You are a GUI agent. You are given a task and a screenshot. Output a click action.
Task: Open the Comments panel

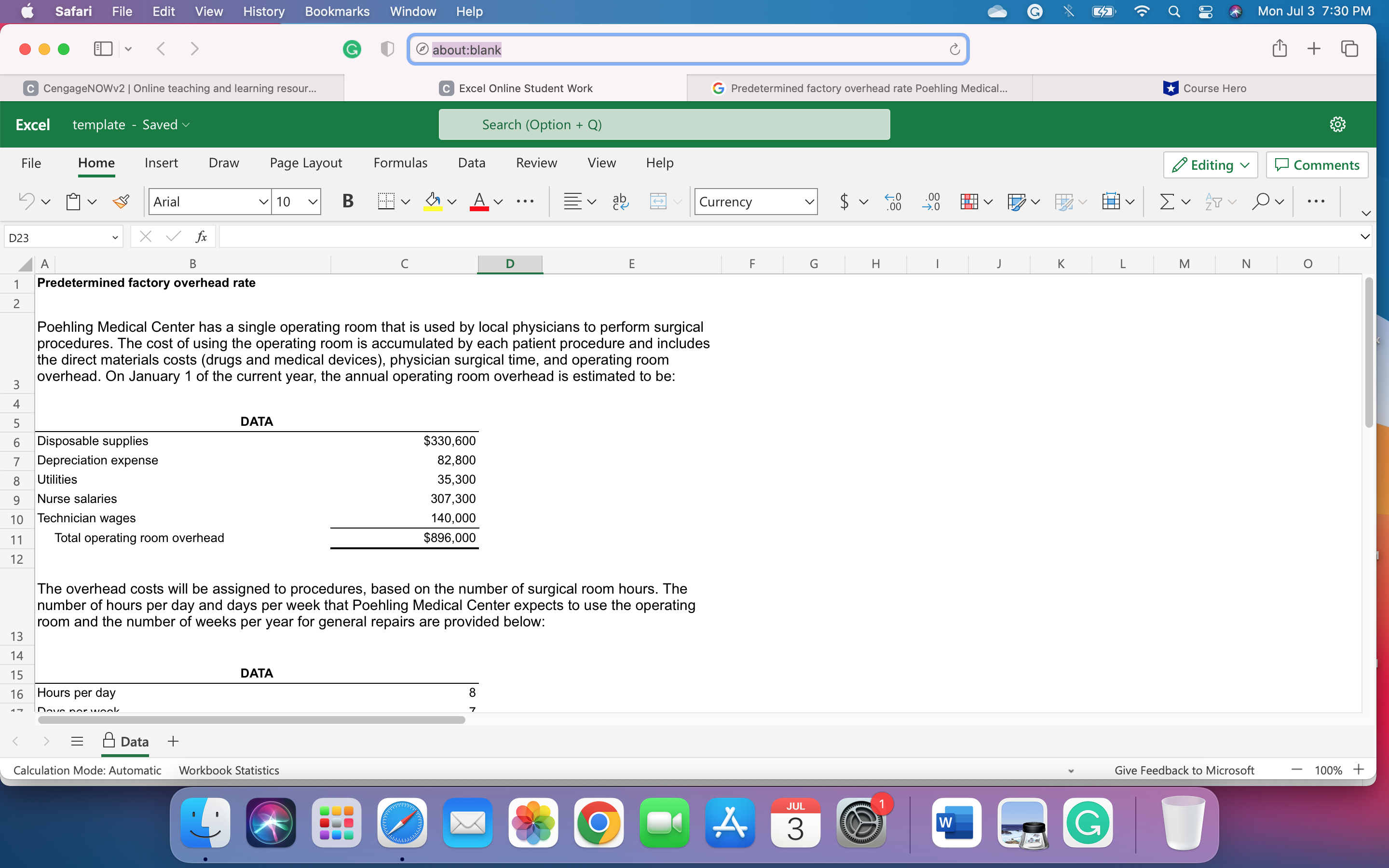tap(1317, 165)
